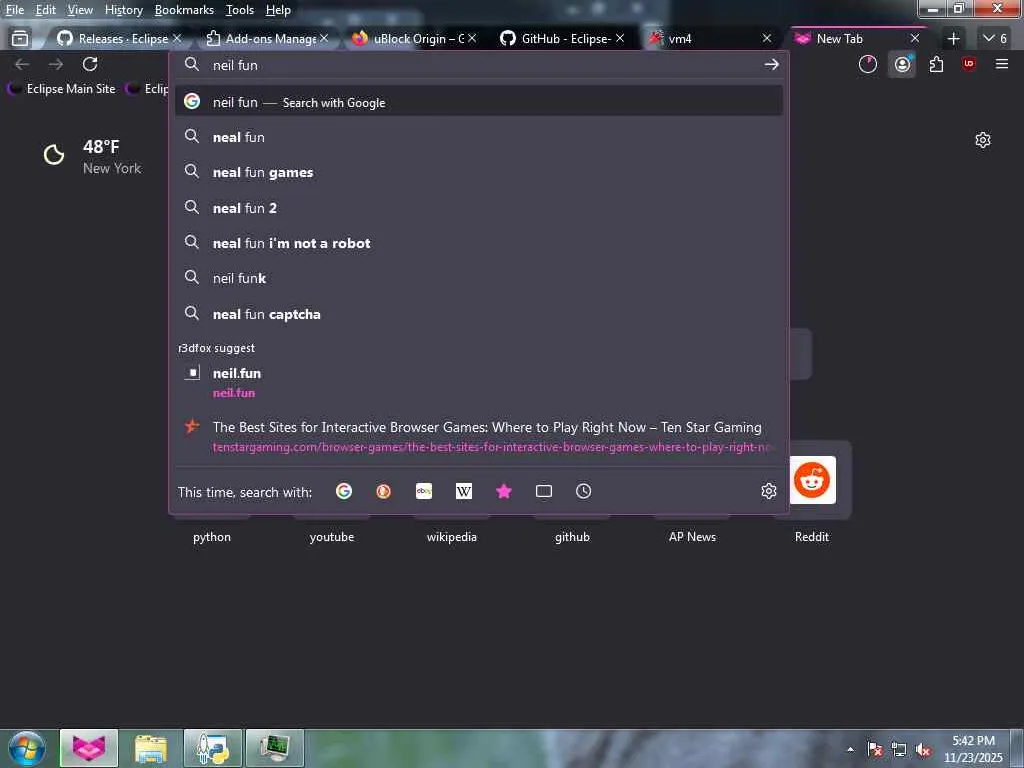
Task: Open the github shortcut label
Action: (572, 537)
